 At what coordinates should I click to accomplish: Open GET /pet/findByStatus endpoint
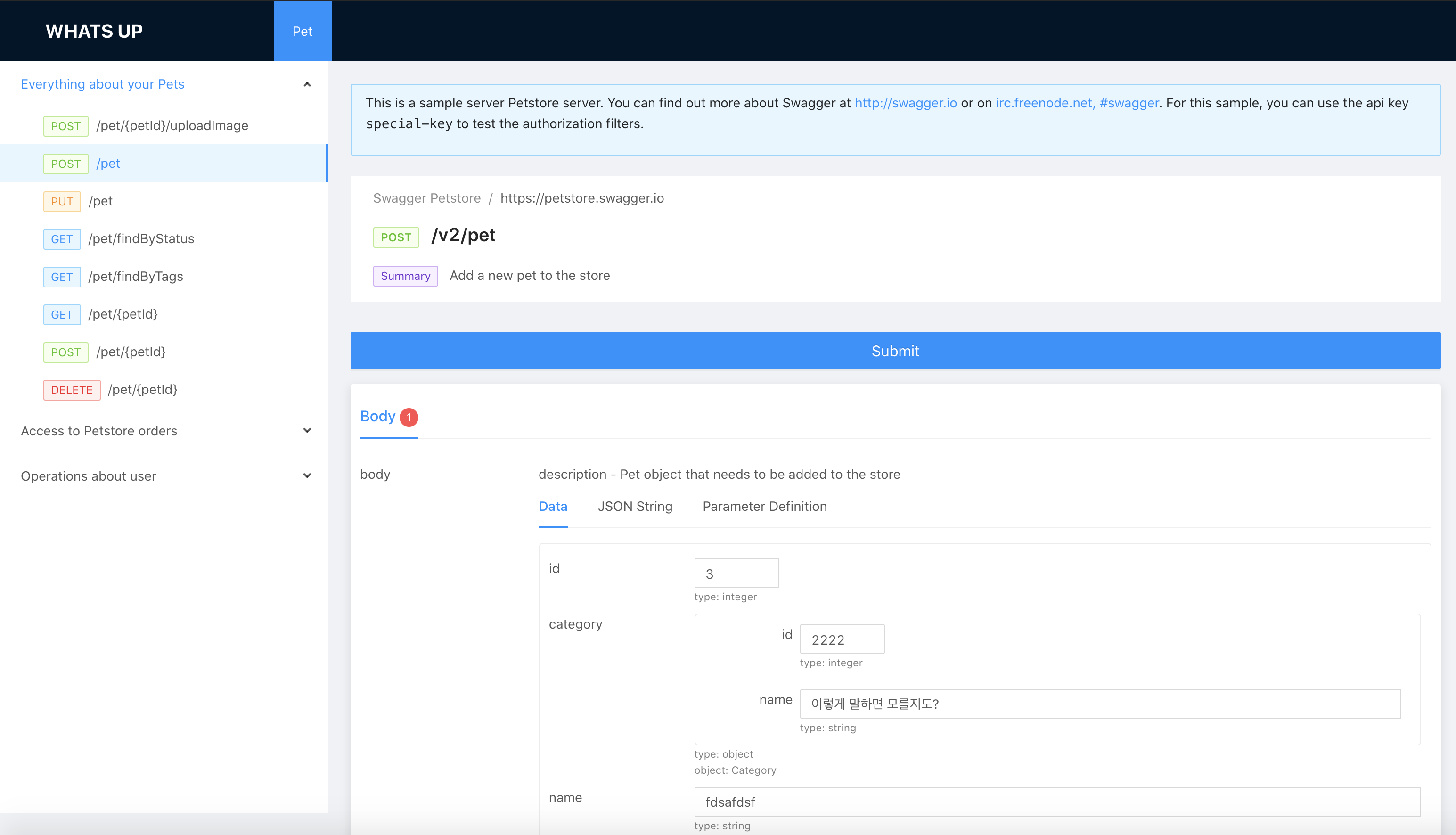[141, 238]
